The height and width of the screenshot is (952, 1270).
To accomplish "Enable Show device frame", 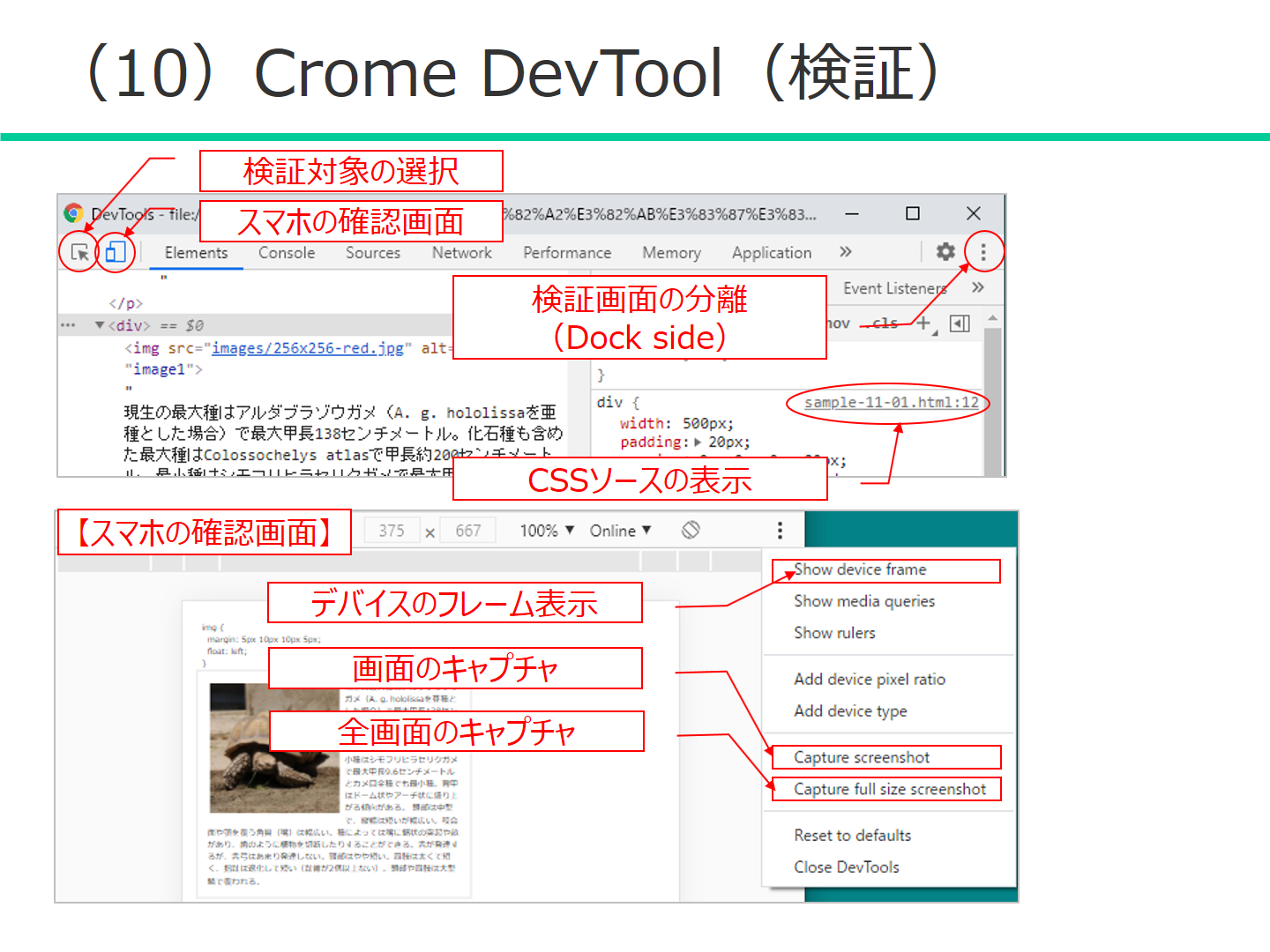I will coord(860,569).
